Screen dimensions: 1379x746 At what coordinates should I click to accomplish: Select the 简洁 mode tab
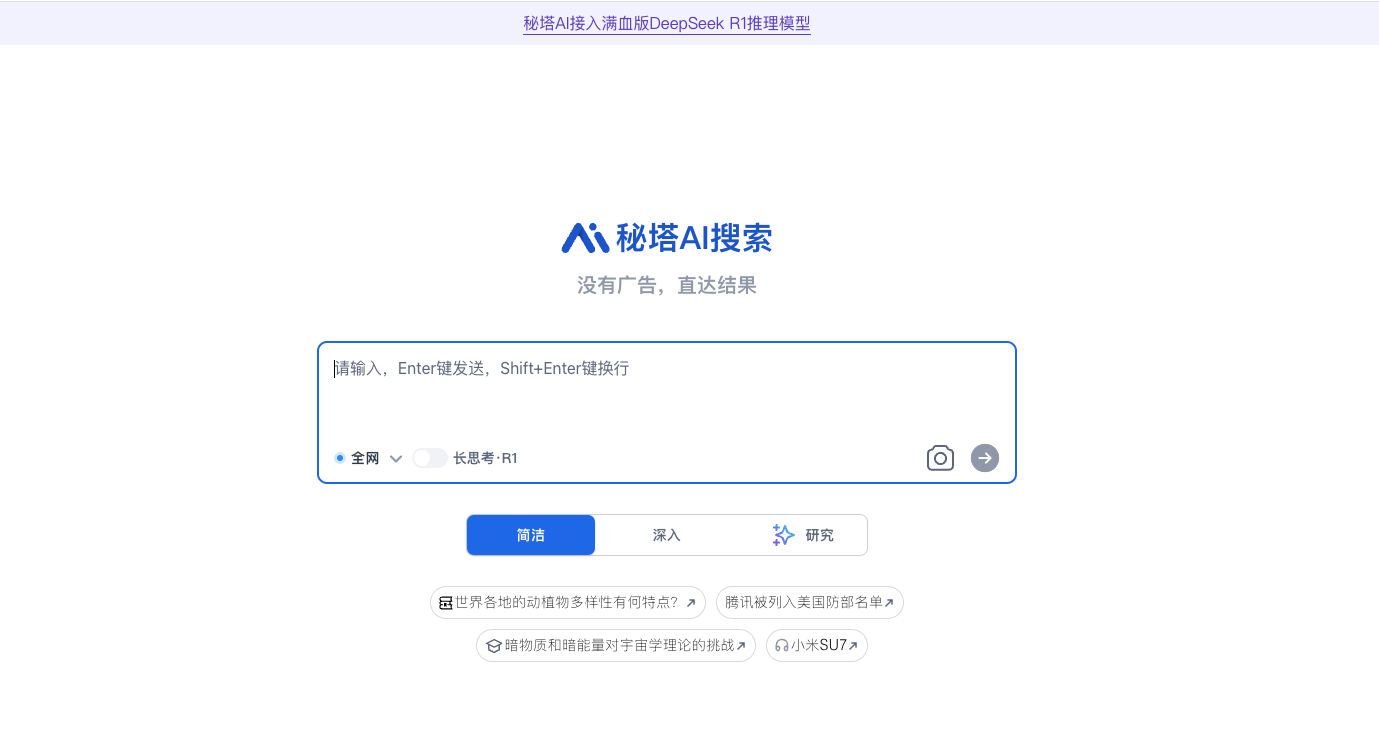point(531,535)
